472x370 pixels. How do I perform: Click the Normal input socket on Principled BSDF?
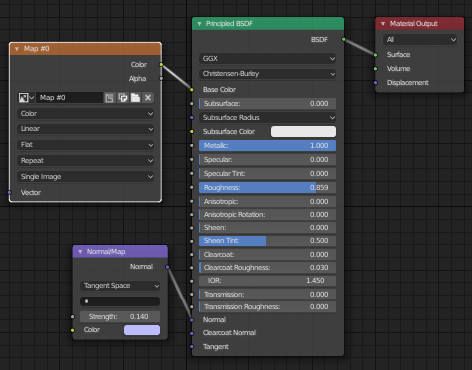tap(192, 320)
